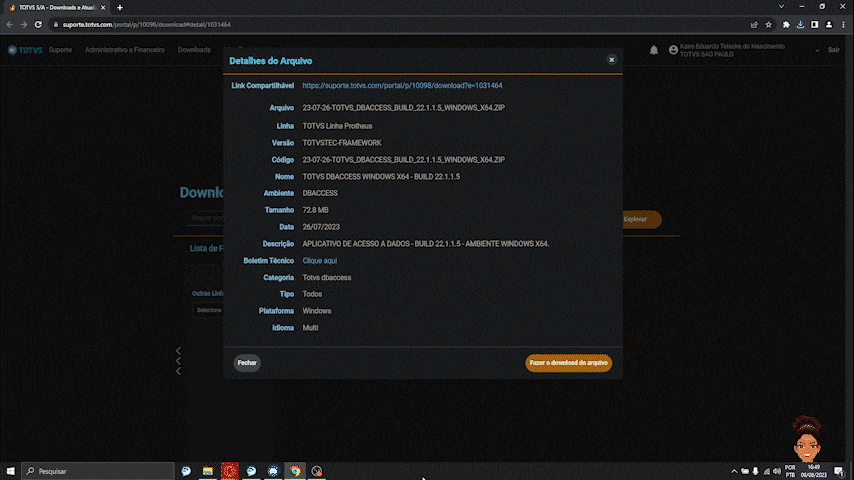Screen dimensions: 854x480
Task: Open the microphone tray icon
Action: pos(755,471)
